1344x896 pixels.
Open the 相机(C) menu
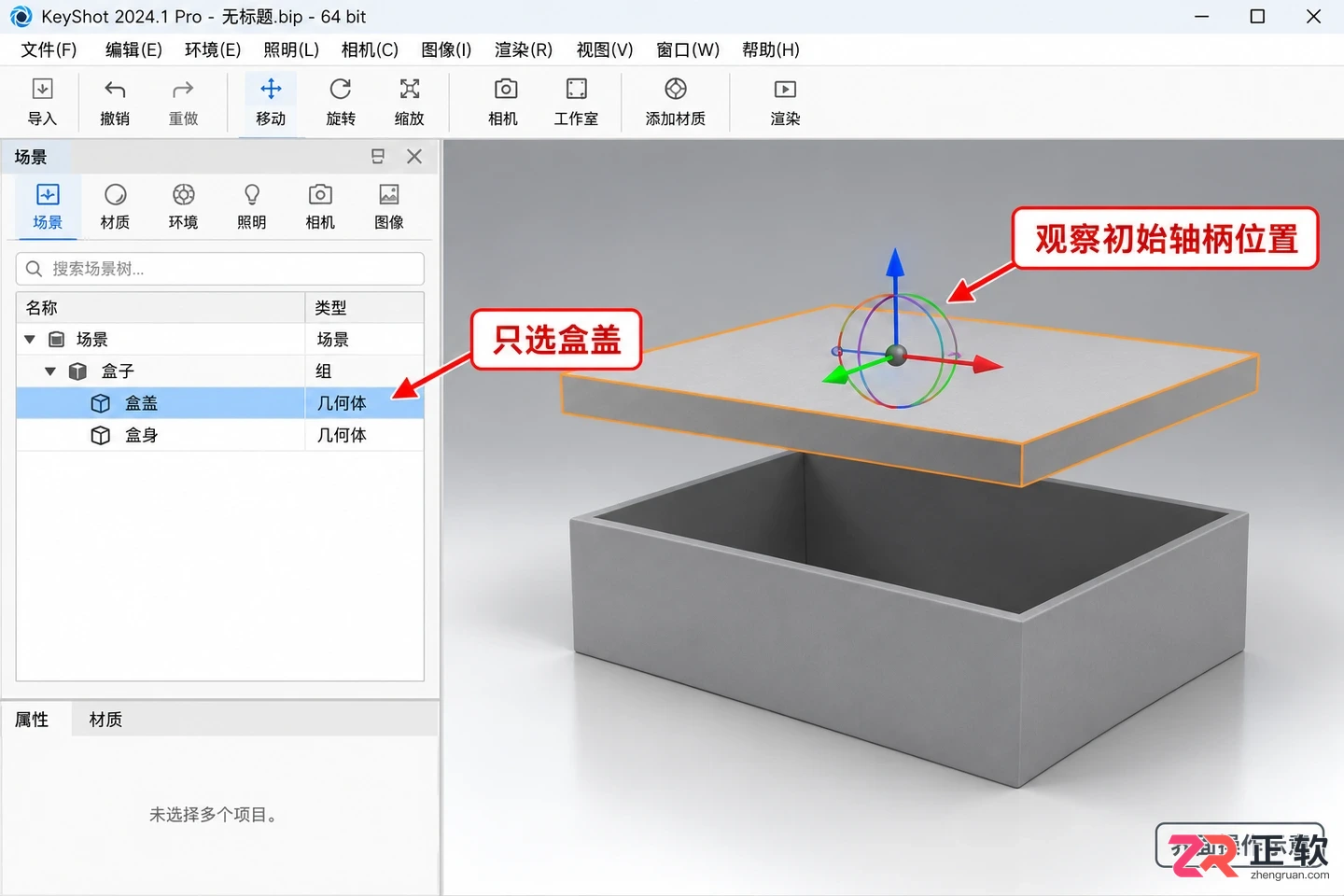[x=370, y=49]
